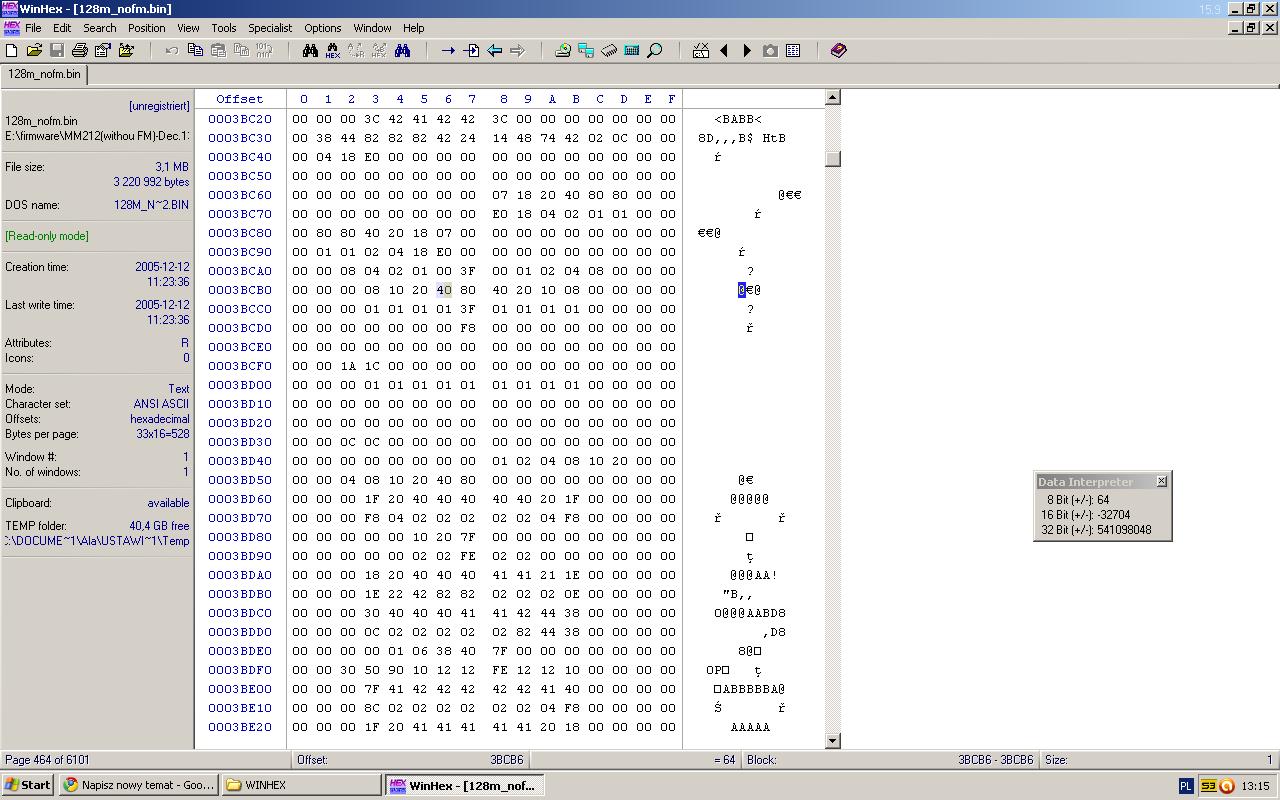Click the Find Text binoculars icon
Viewport: 1280px width, 800px height.
click(x=310, y=50)
